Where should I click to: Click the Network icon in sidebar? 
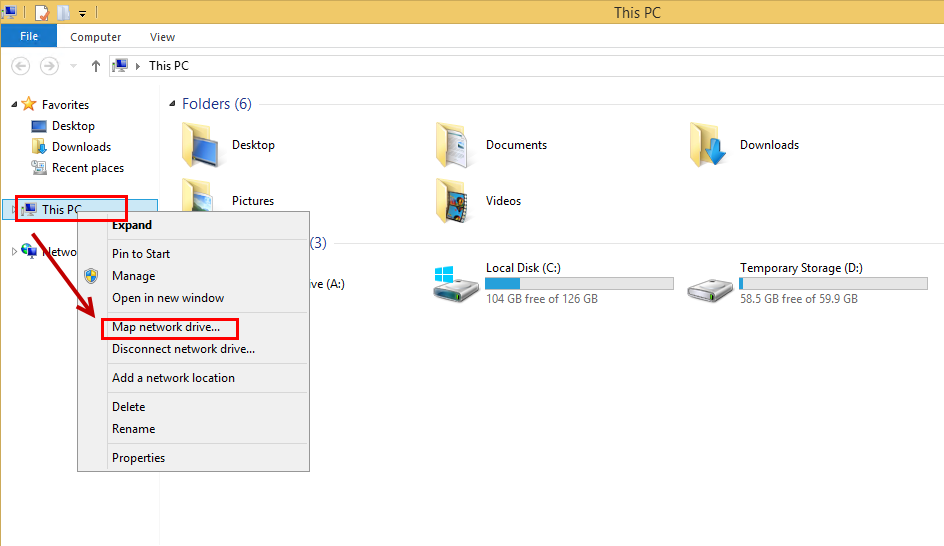coord(28,250)
